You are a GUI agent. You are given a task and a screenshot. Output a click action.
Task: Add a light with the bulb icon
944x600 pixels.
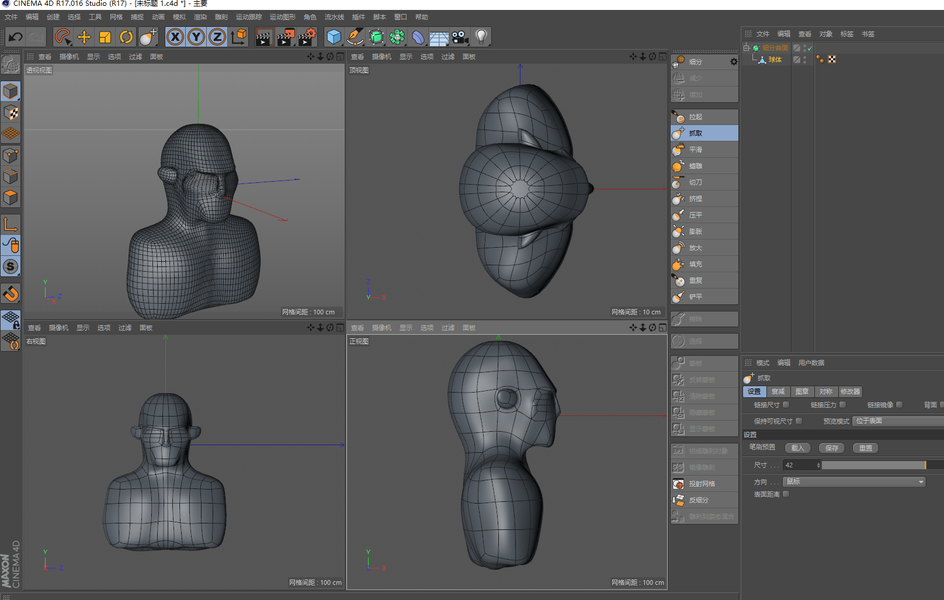pyautogui.click(x=481, y=37)
